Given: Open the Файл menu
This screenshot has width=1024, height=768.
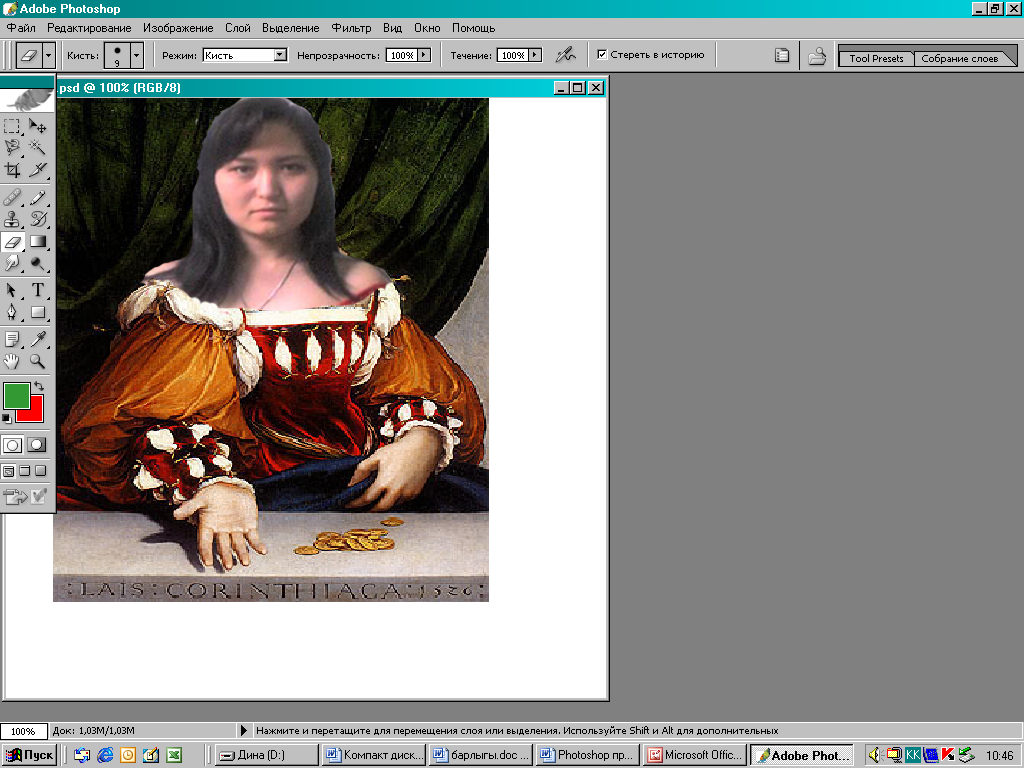Looking at the screenshot, I should pos(21,28).
